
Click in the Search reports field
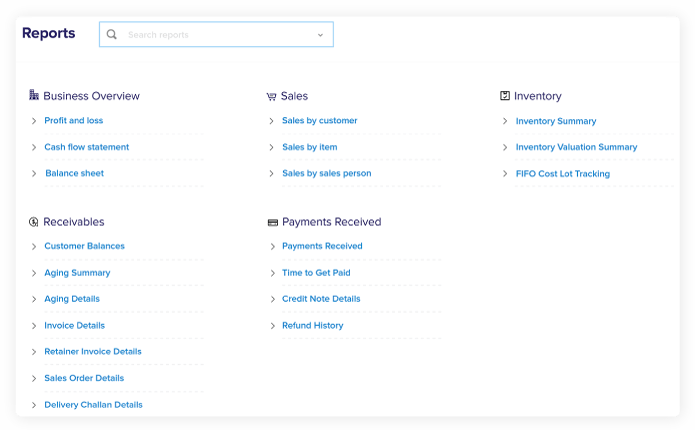216,34
